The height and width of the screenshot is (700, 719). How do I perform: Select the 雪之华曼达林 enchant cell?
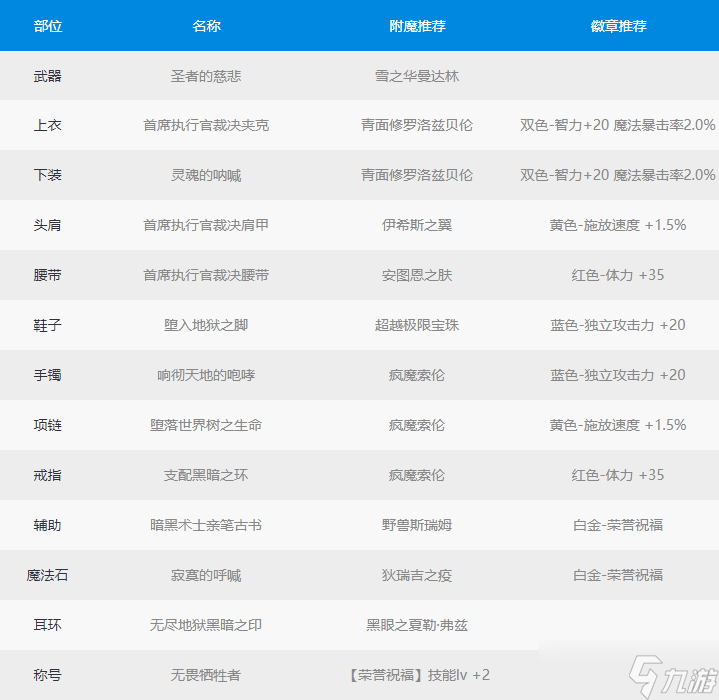click(x=417, y=76)
